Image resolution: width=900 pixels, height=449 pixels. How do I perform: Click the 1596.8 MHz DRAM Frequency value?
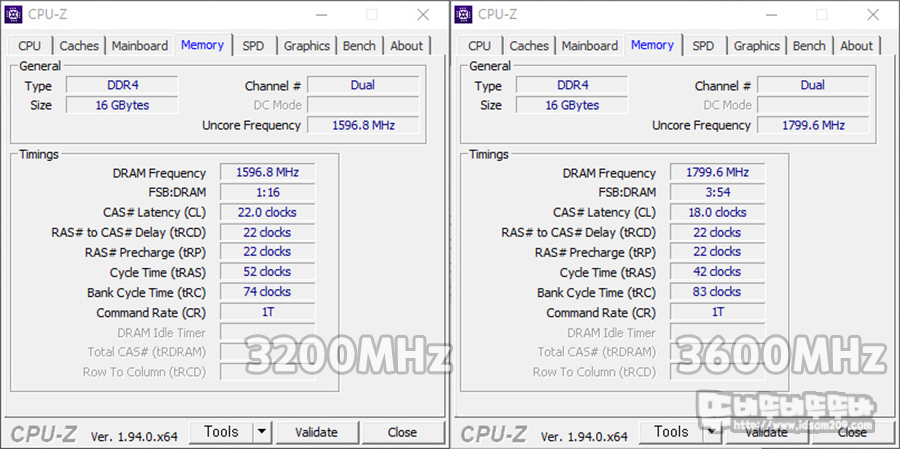(267, 172)
